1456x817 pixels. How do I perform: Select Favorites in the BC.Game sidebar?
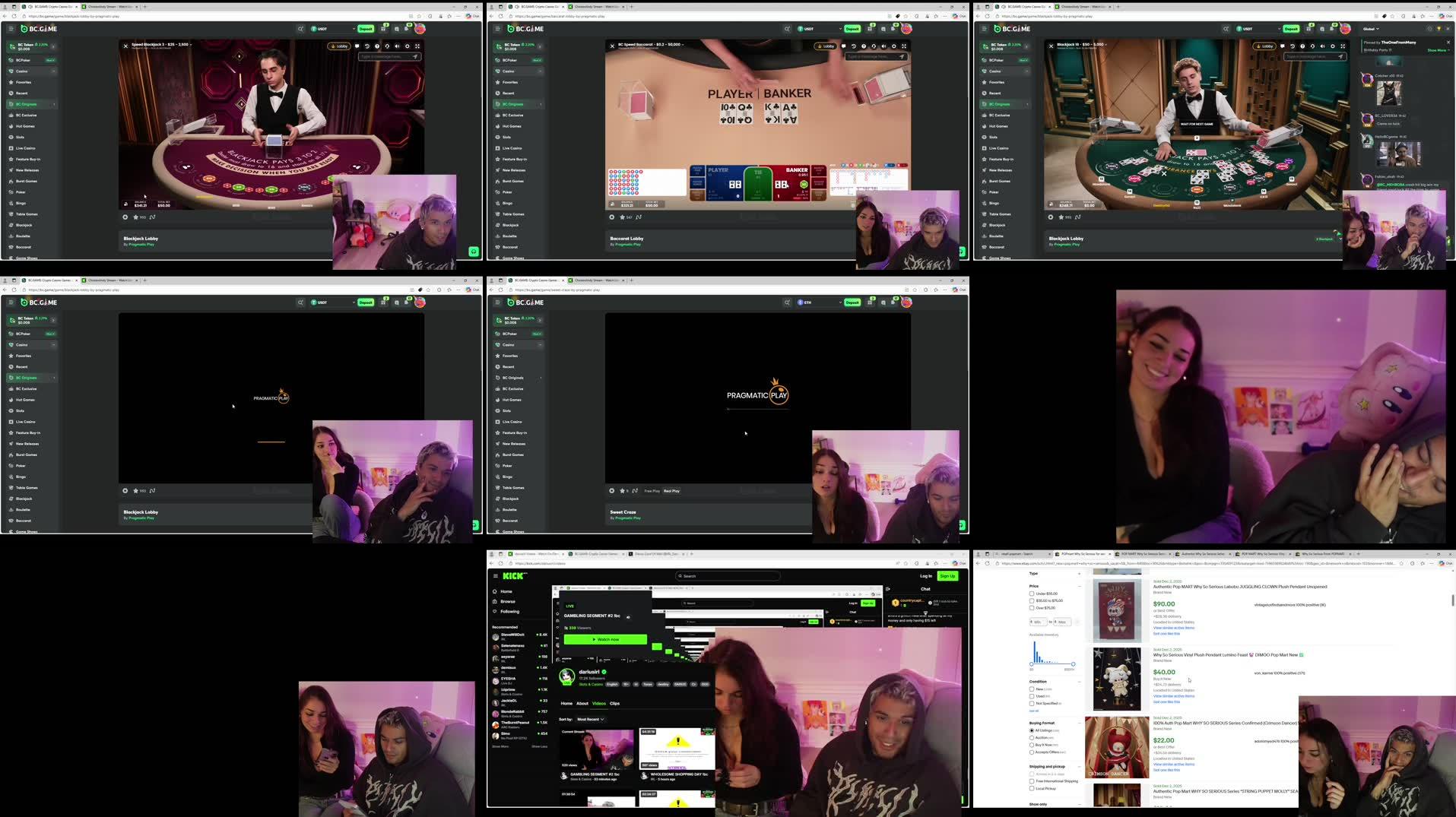[24, 82]
